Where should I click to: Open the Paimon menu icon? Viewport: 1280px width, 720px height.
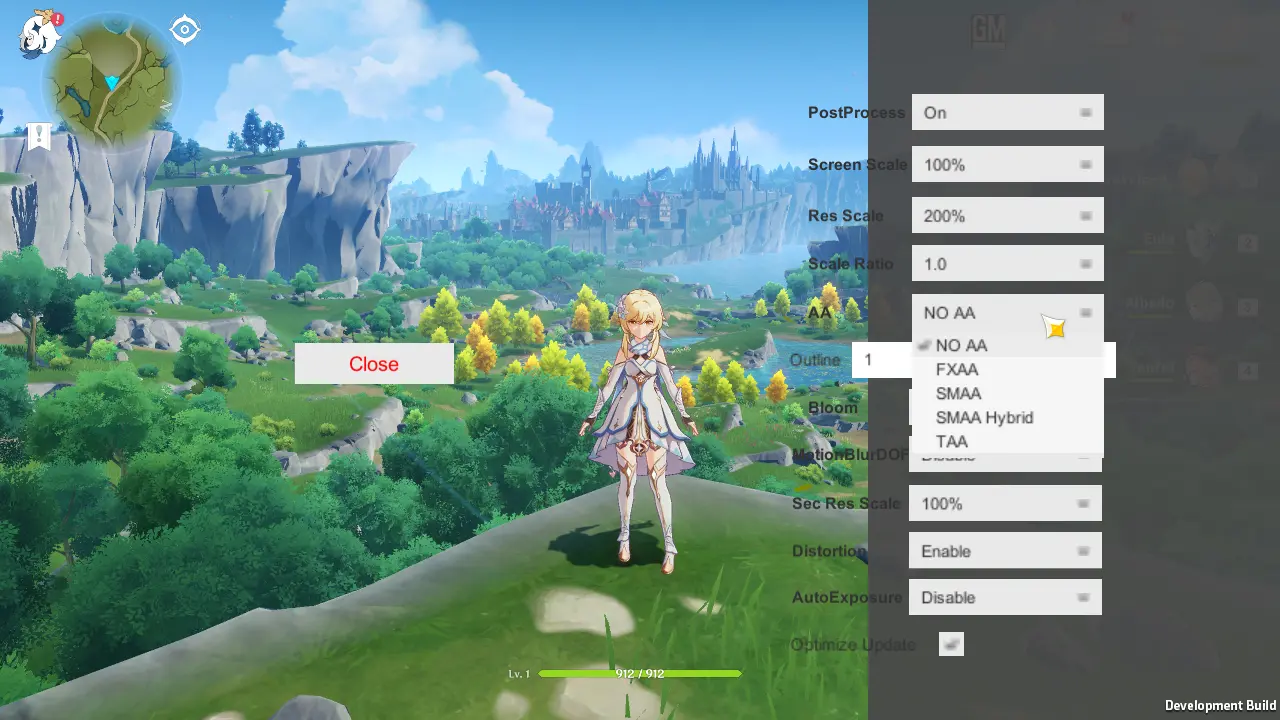click(x=40, y=33)
